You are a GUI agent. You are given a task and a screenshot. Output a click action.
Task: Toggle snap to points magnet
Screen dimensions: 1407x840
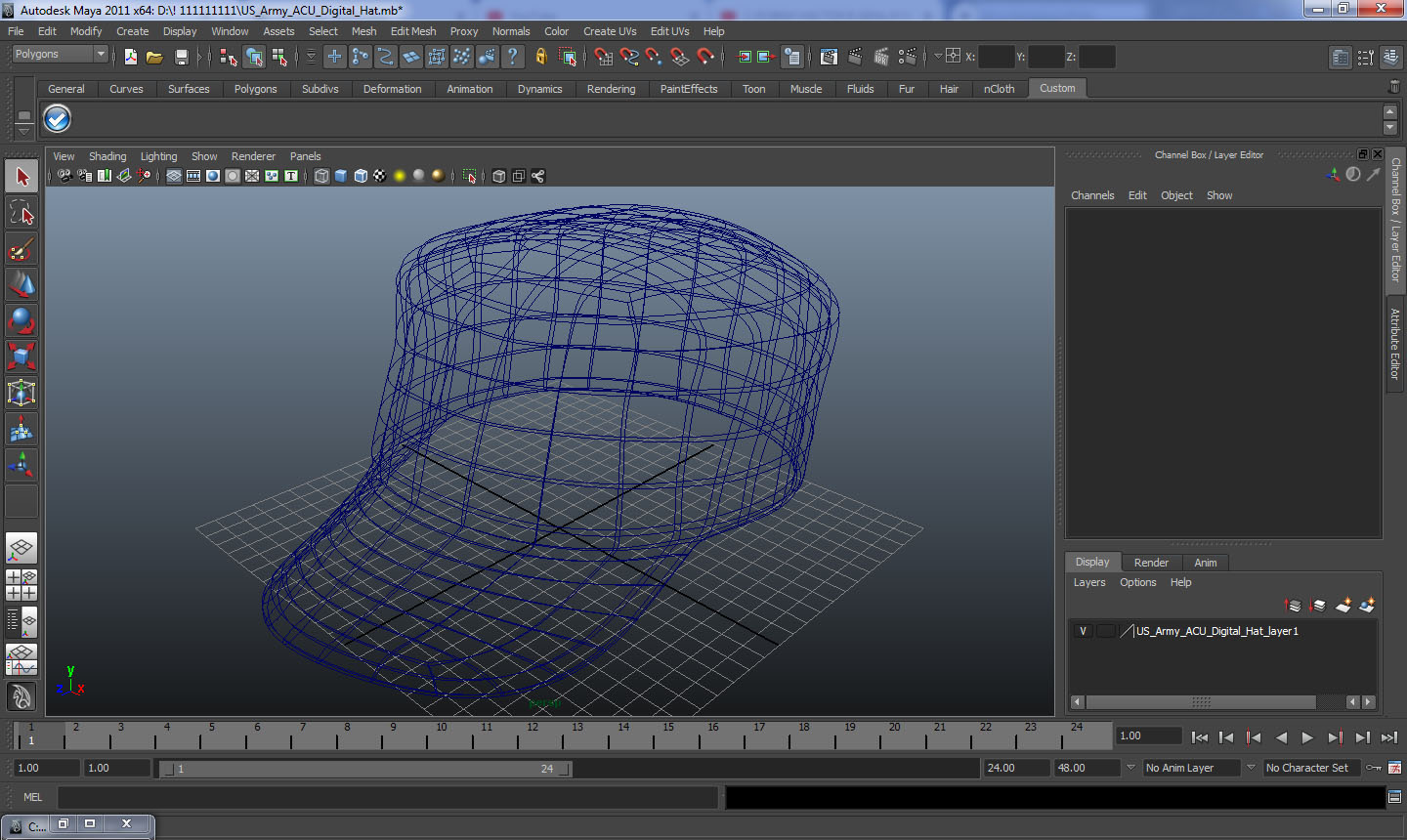(655, 57)
